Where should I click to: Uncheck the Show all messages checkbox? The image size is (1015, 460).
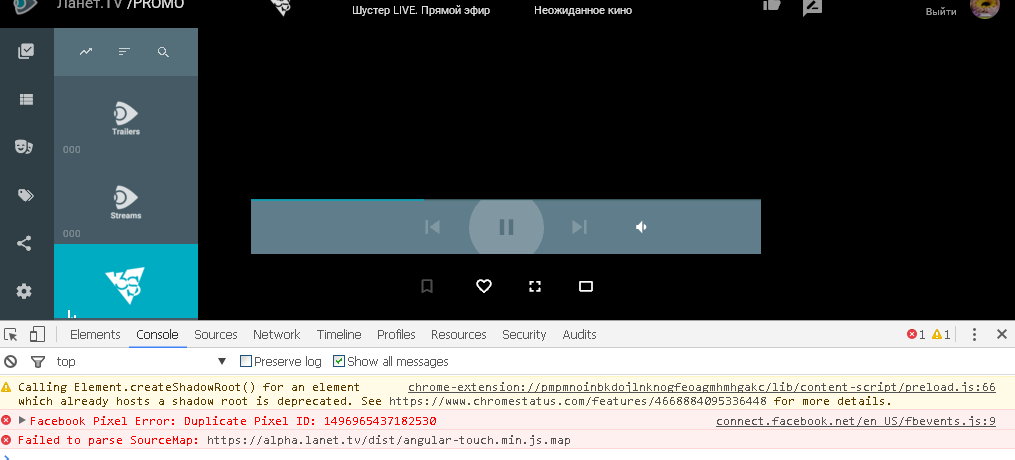point(339,361)
